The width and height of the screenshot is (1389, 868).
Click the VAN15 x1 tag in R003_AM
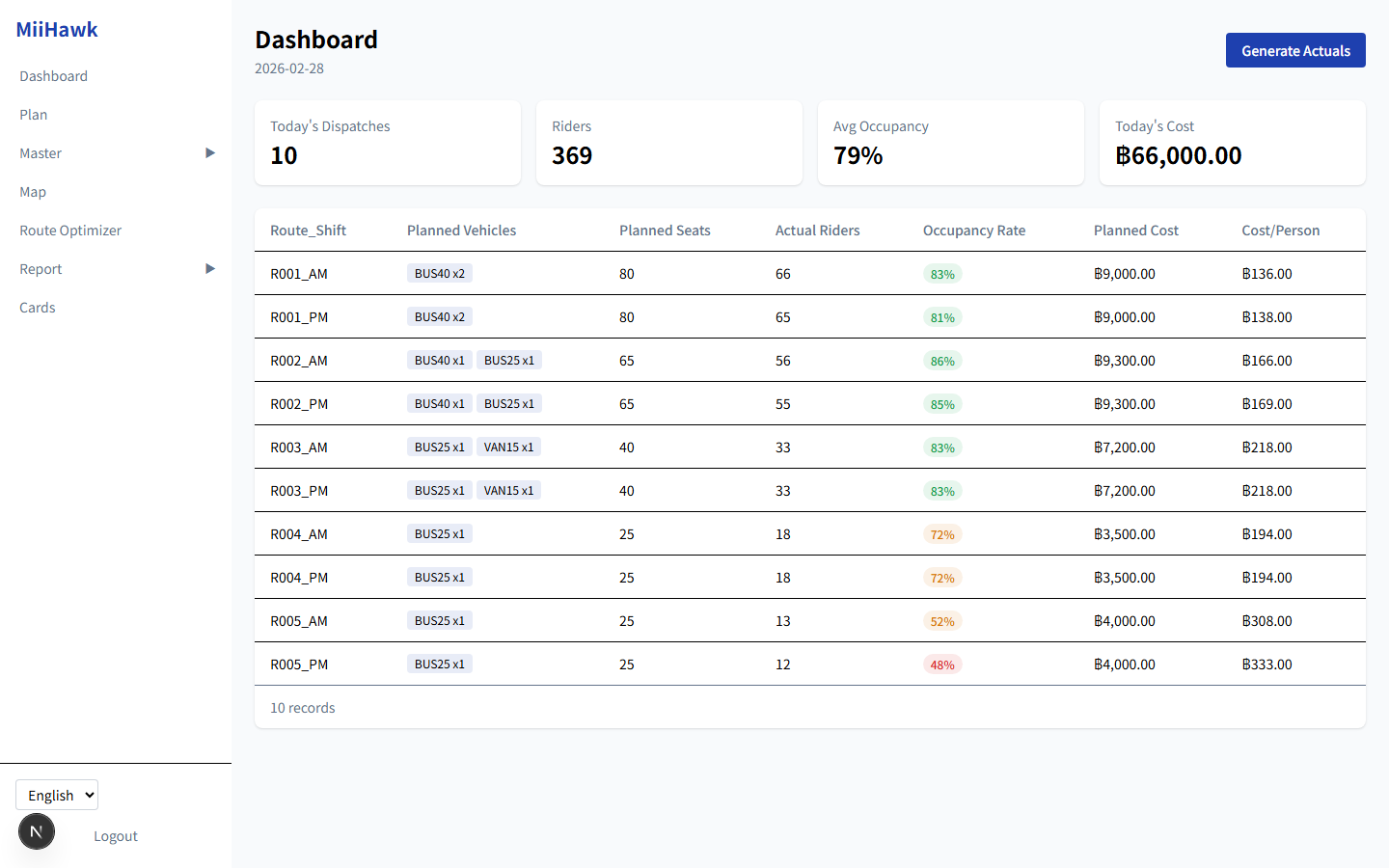tap(508, 448)
